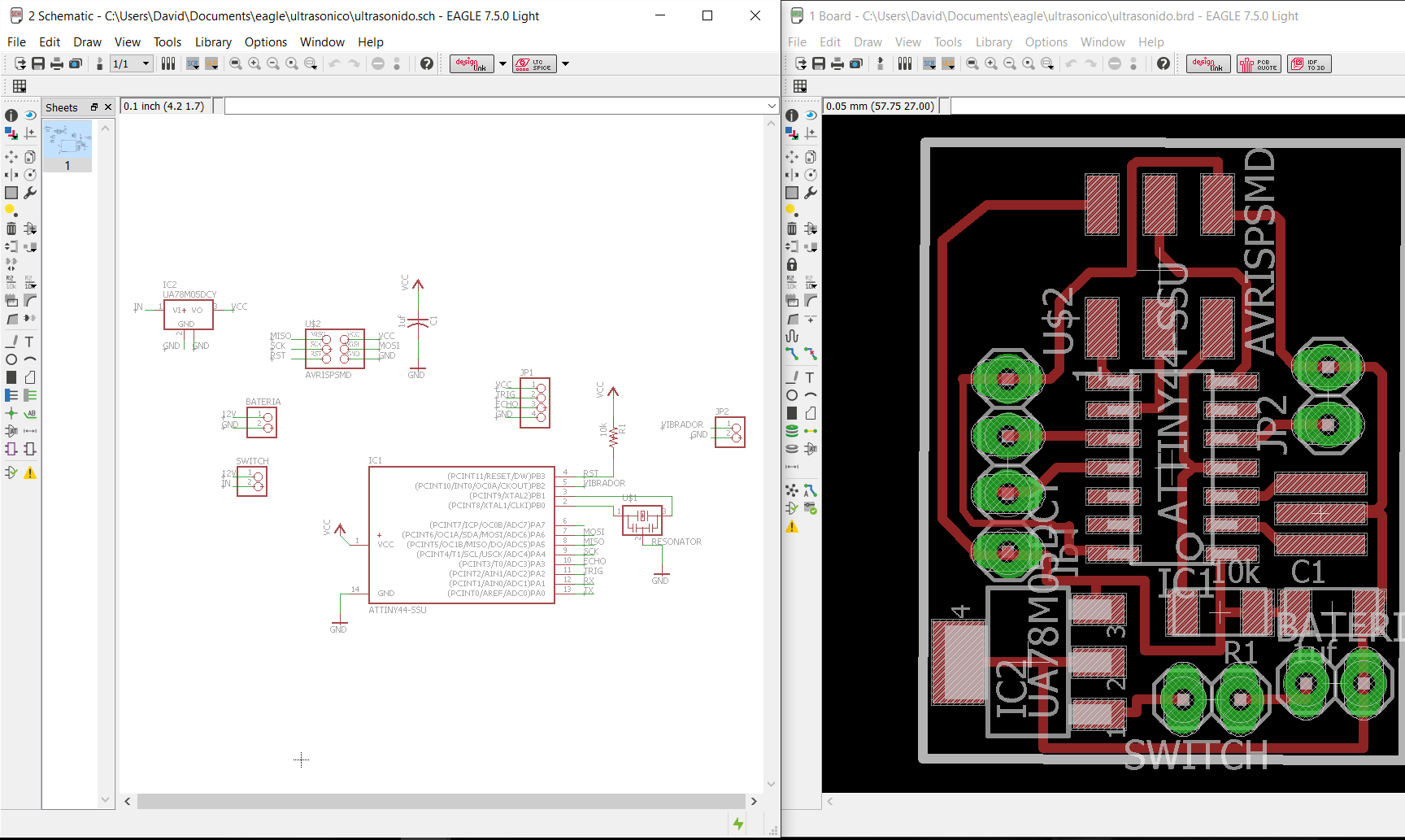Open the Tools menu in the board window
Screen dimensions: 1405x840
(x=947, y=42)
